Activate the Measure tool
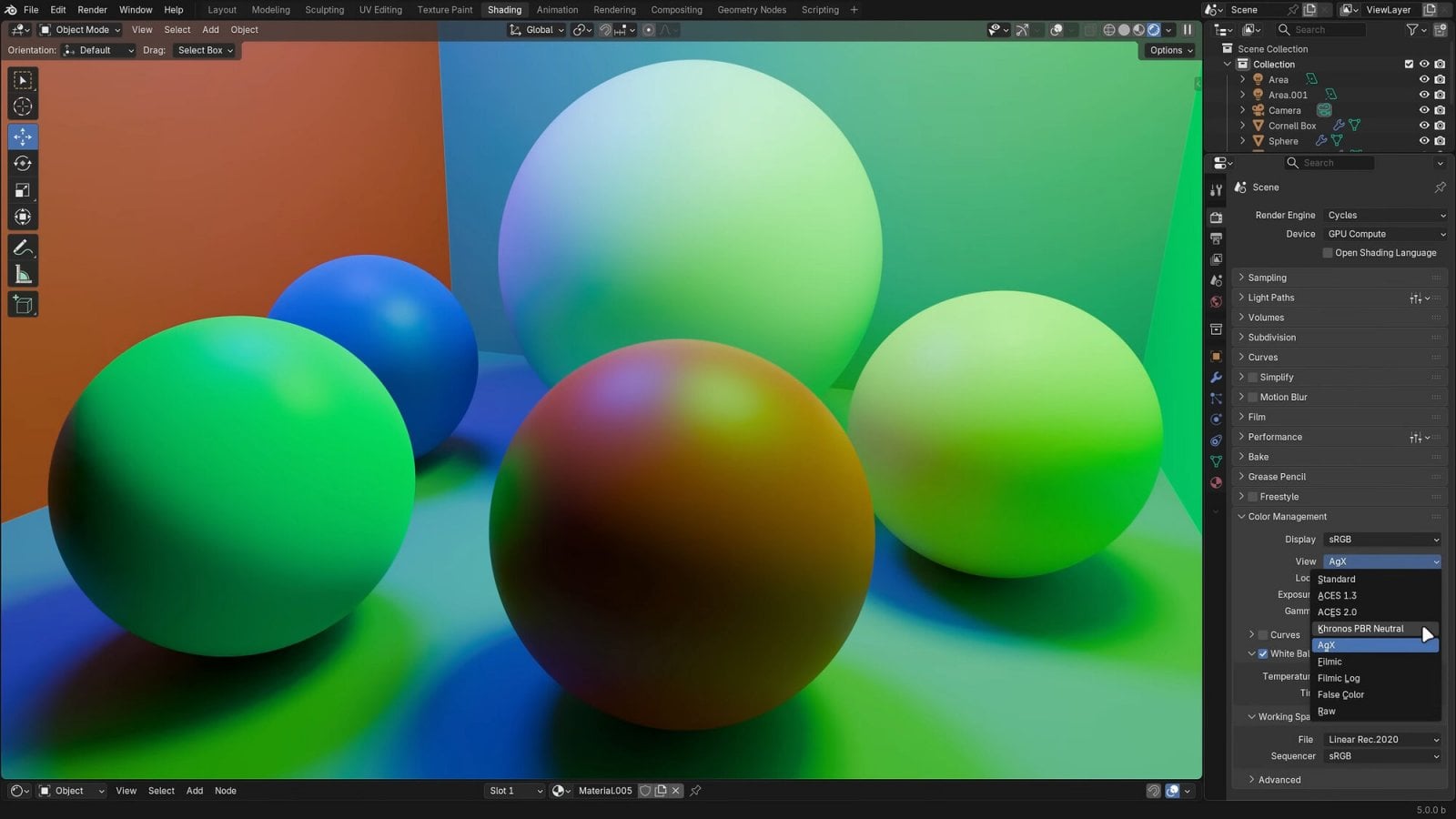The image size is (1456, 819). (x=22, y=274)
